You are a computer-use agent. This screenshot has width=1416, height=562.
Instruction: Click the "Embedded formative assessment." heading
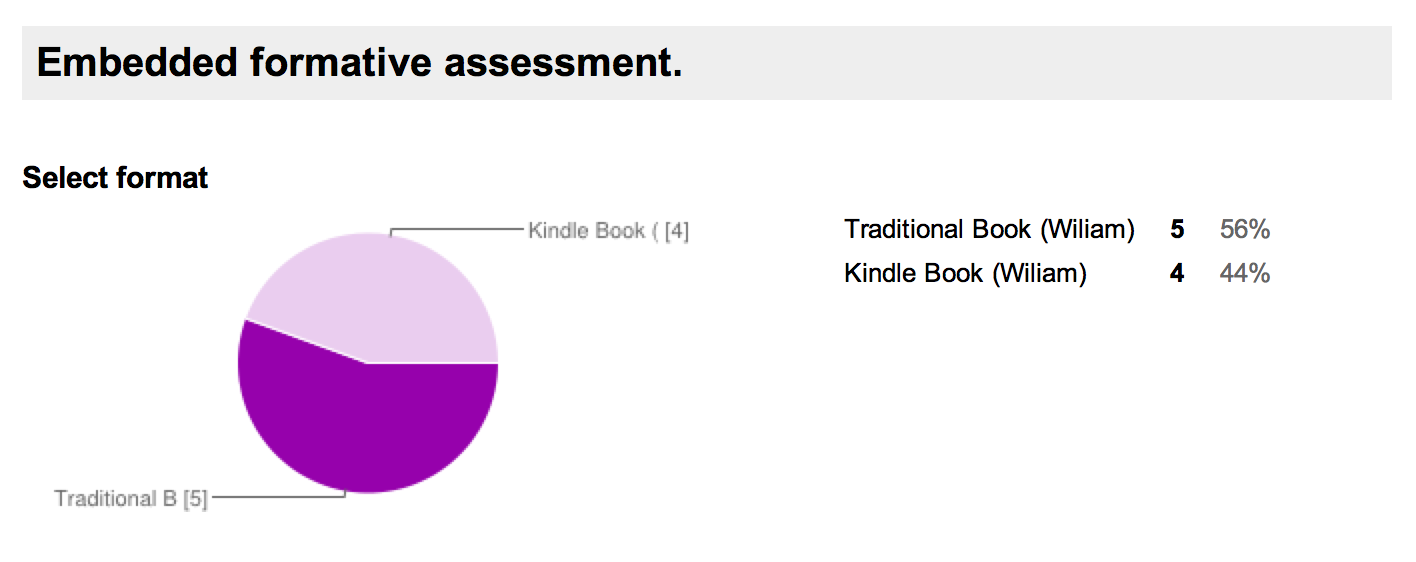pyautogui.click(x=359, y=63)
